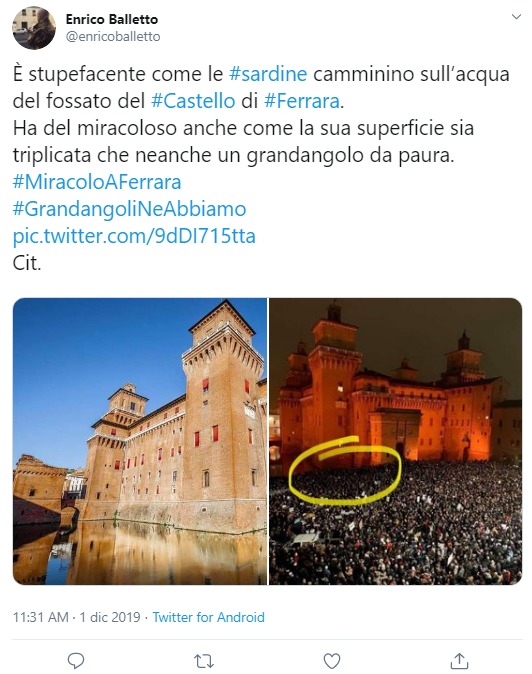View the daytime castle moat photo
Viewport: 532px width, 674px height.
coord(140,441)
